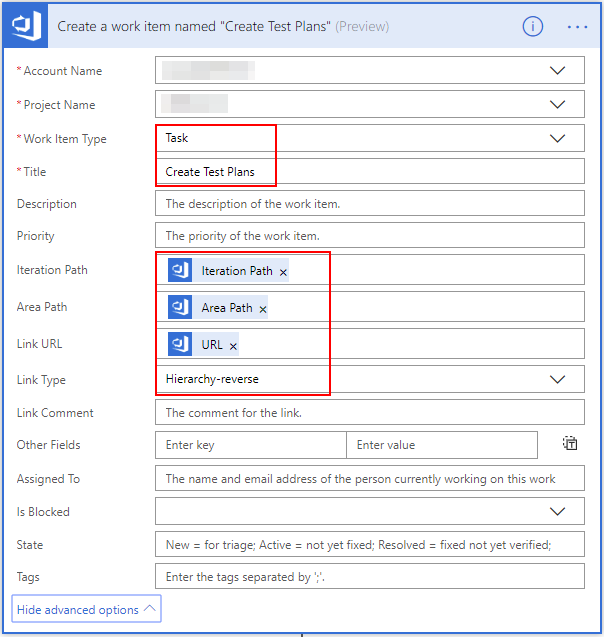Click the Assigned To input field

point(370,479)
